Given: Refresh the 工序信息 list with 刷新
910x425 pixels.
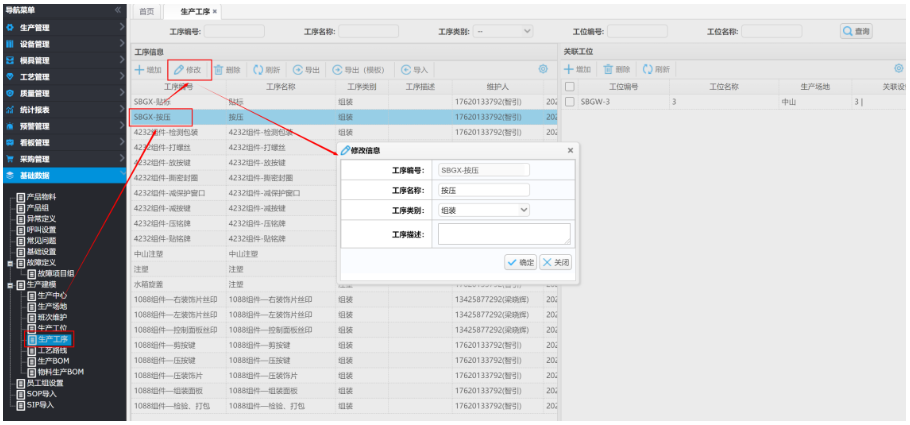Looking at the screenshot, I should [x=258, y=70].
